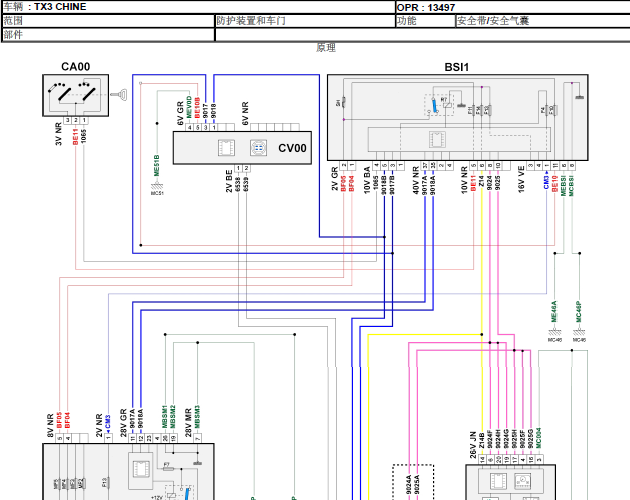Select the TX3 CHINE vehicle header
Screen dimensions: 630x500
pyautogui.click(x=60, y=7)
